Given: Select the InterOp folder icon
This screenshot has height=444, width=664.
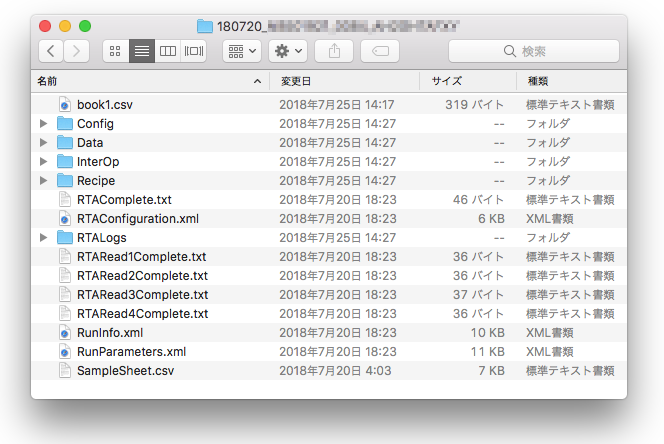Looking at the screenshot, I should [65, 162].
